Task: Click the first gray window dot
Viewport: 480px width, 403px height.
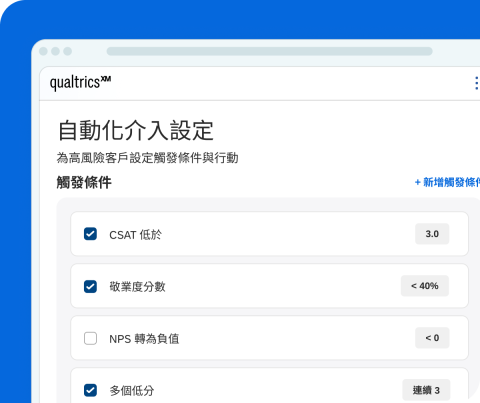Action: (x=43, y=51)
